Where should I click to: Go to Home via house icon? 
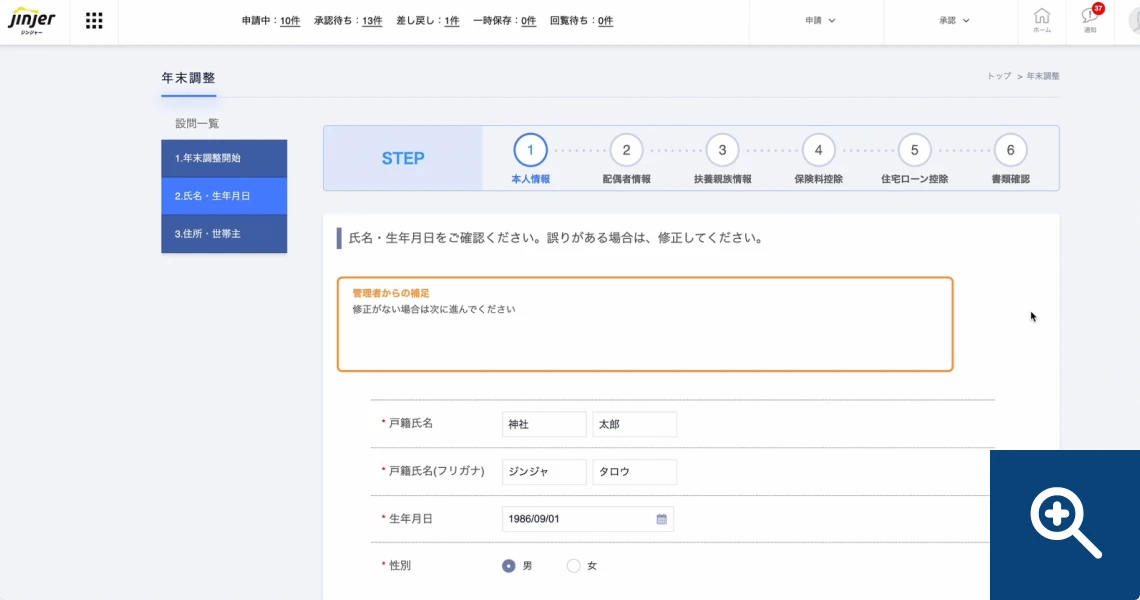1042,20
